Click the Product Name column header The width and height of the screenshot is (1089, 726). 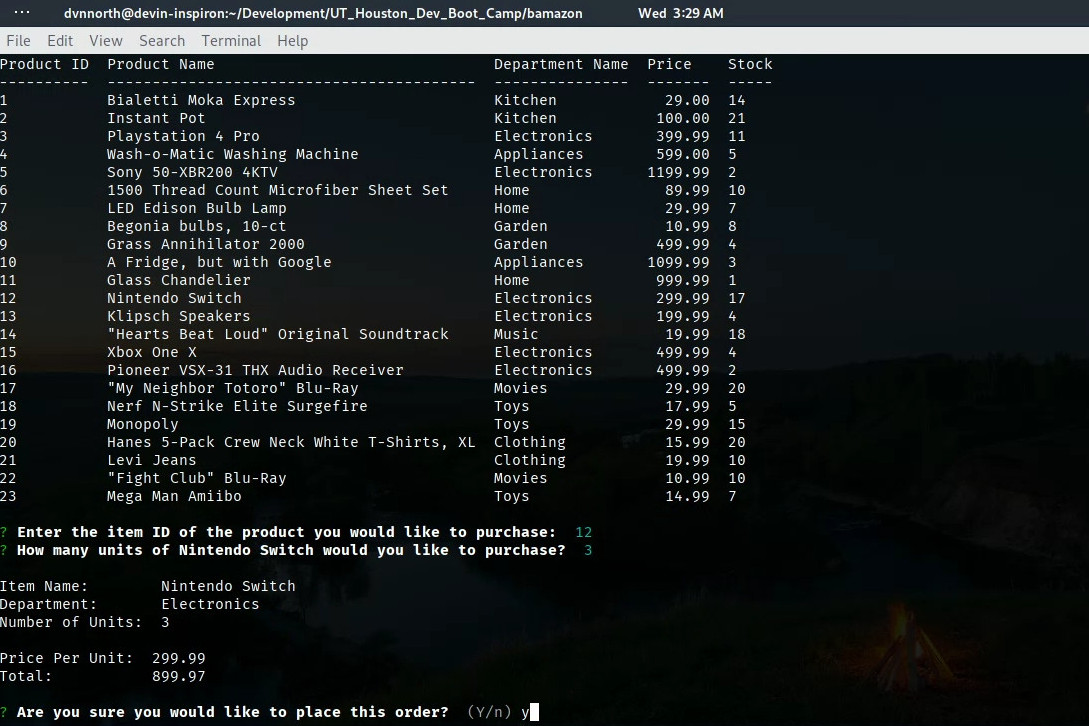click(x=161, y=64)
